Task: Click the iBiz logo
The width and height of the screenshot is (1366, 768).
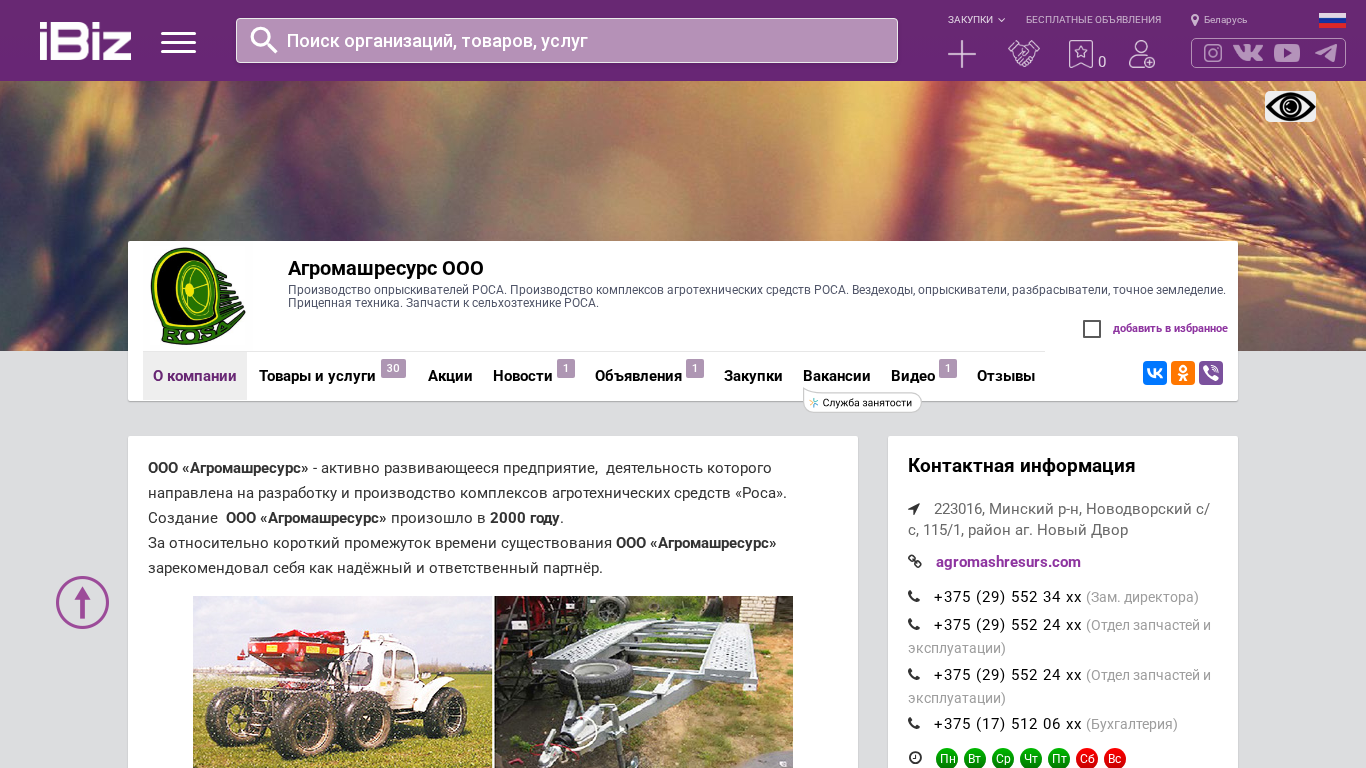Action: tap(85, 41)
